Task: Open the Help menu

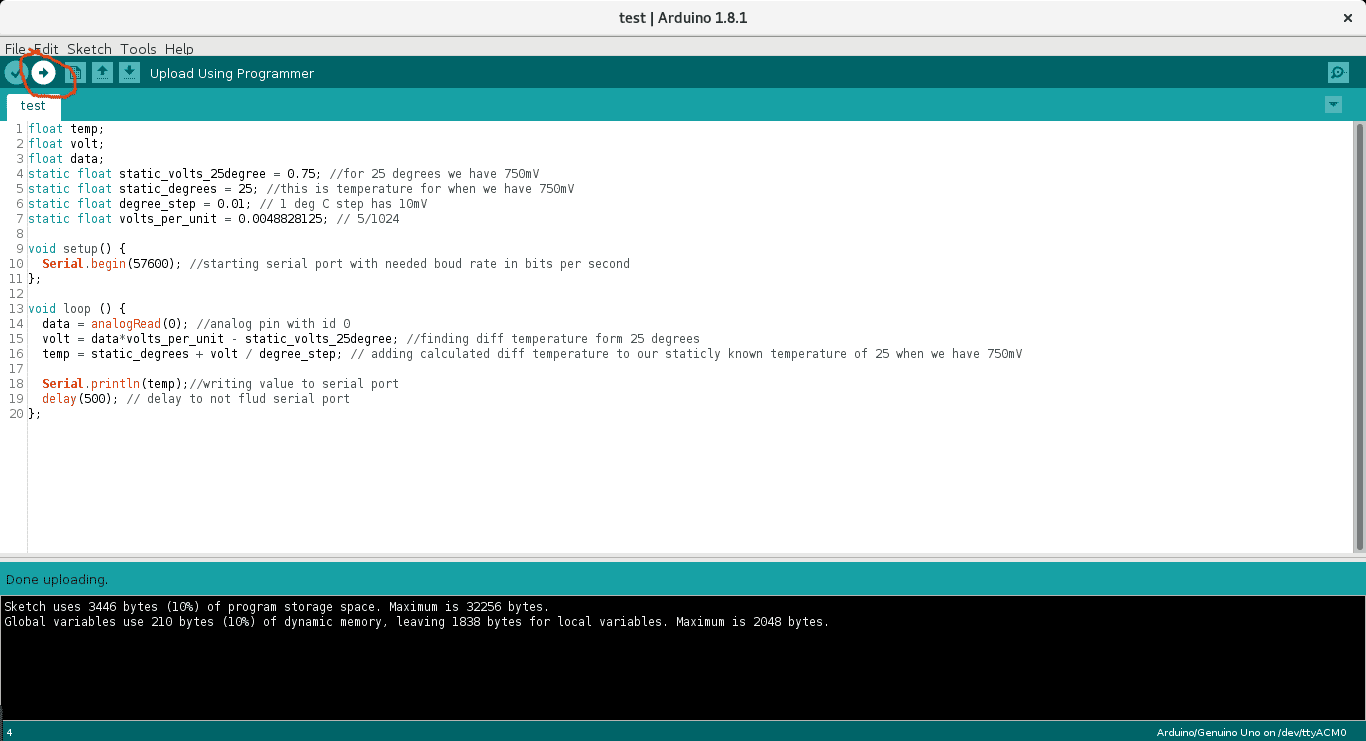Action: [178, 48]
